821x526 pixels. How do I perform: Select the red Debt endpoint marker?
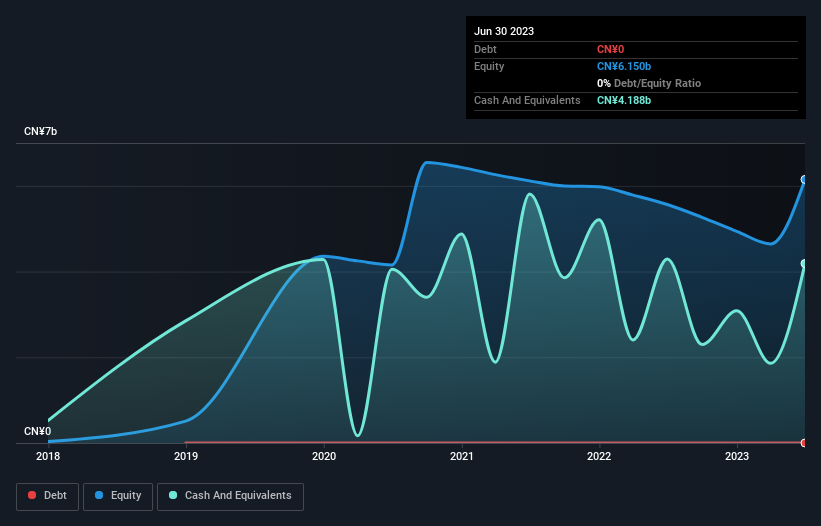click(804, 443)
